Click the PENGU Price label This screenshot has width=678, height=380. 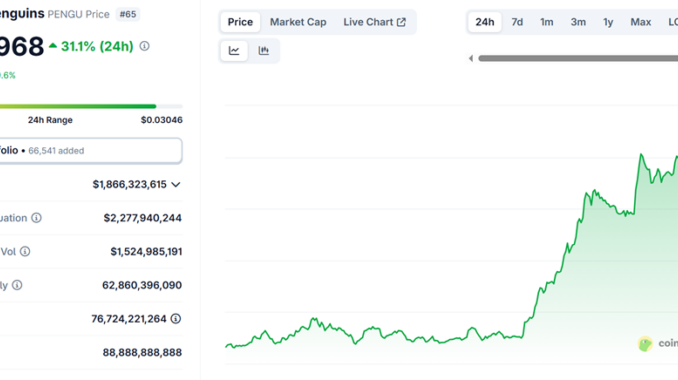(x=78, y=14)
